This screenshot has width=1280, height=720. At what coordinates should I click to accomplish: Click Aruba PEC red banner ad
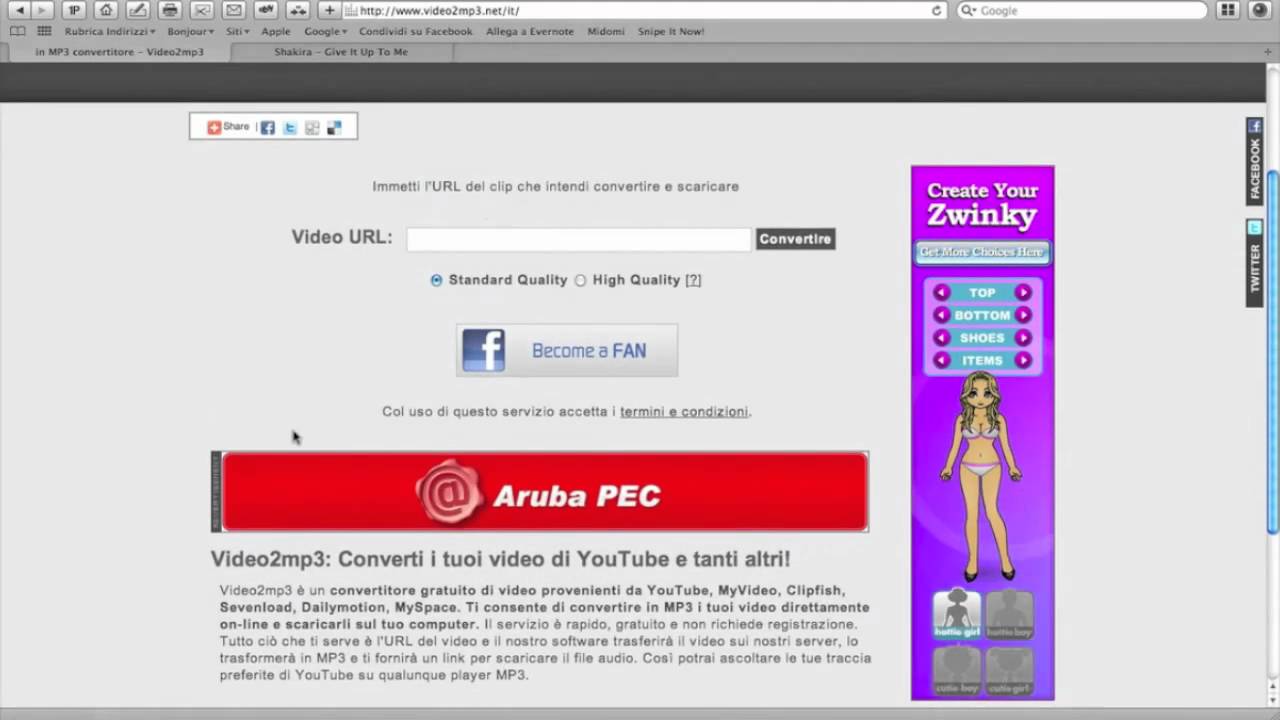(545, 492)
